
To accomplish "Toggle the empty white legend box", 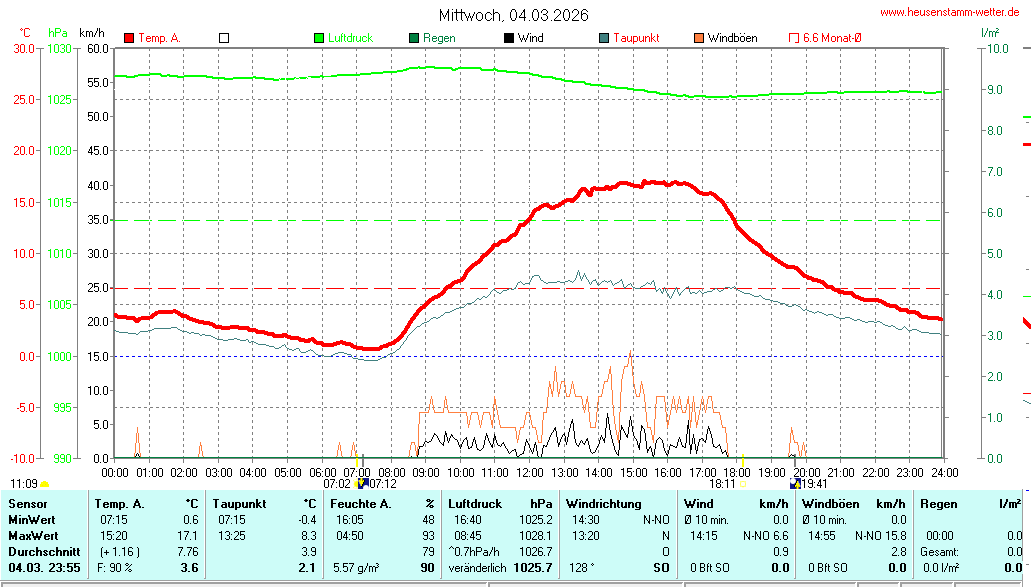I will (224, 38).
